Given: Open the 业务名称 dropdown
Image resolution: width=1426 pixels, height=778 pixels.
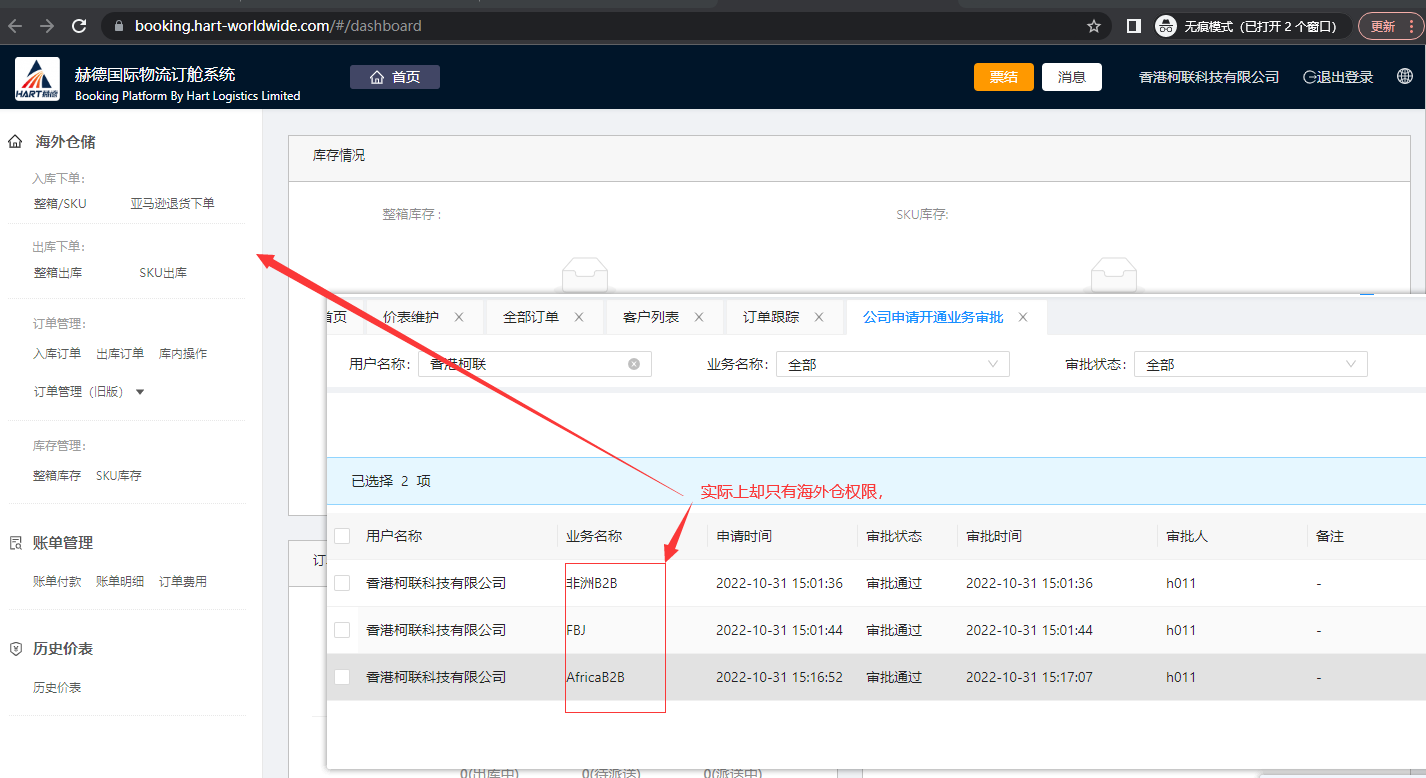Looking at the screenshot, I should click(892, 365).
